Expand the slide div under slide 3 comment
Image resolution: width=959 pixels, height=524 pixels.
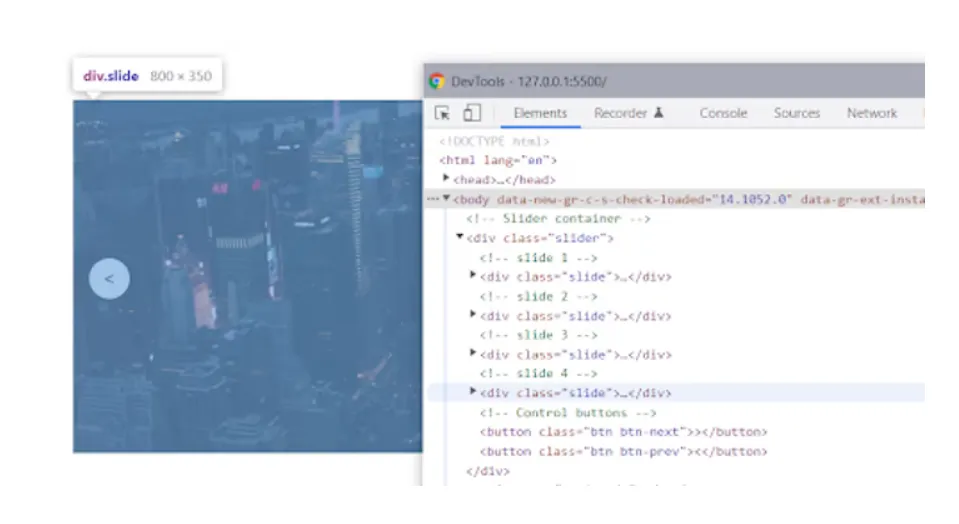tap(473, 353)
